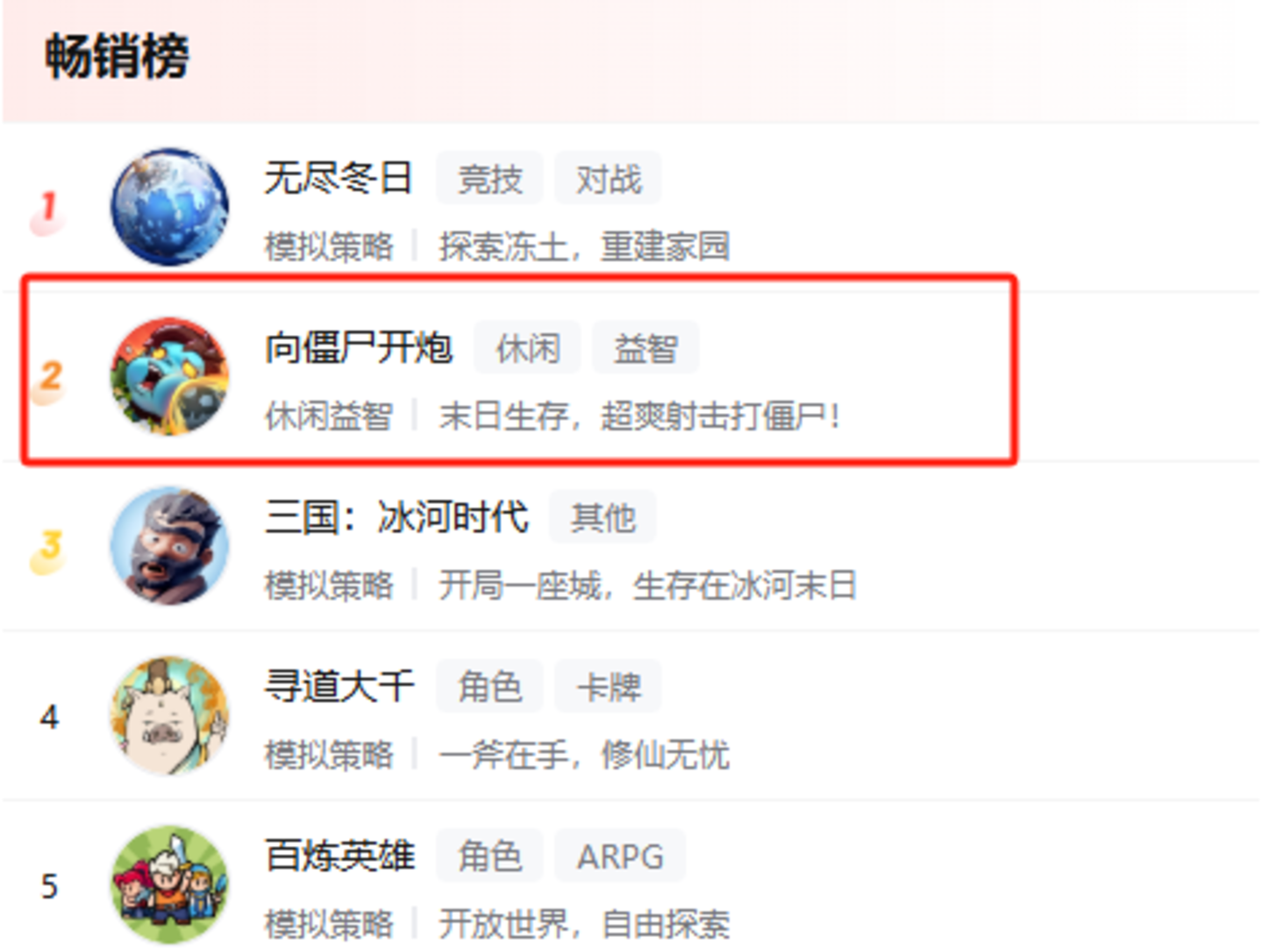
Task: Select the rank 2 badge
Action: click(48, 380)
